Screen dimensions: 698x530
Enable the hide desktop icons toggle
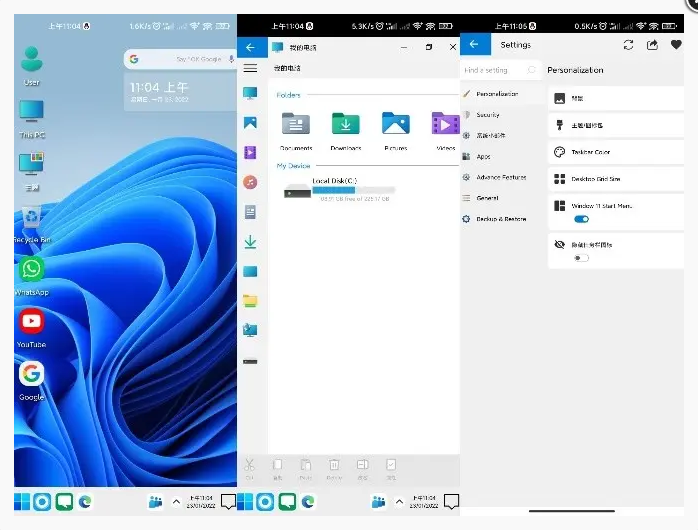[581, 258]
